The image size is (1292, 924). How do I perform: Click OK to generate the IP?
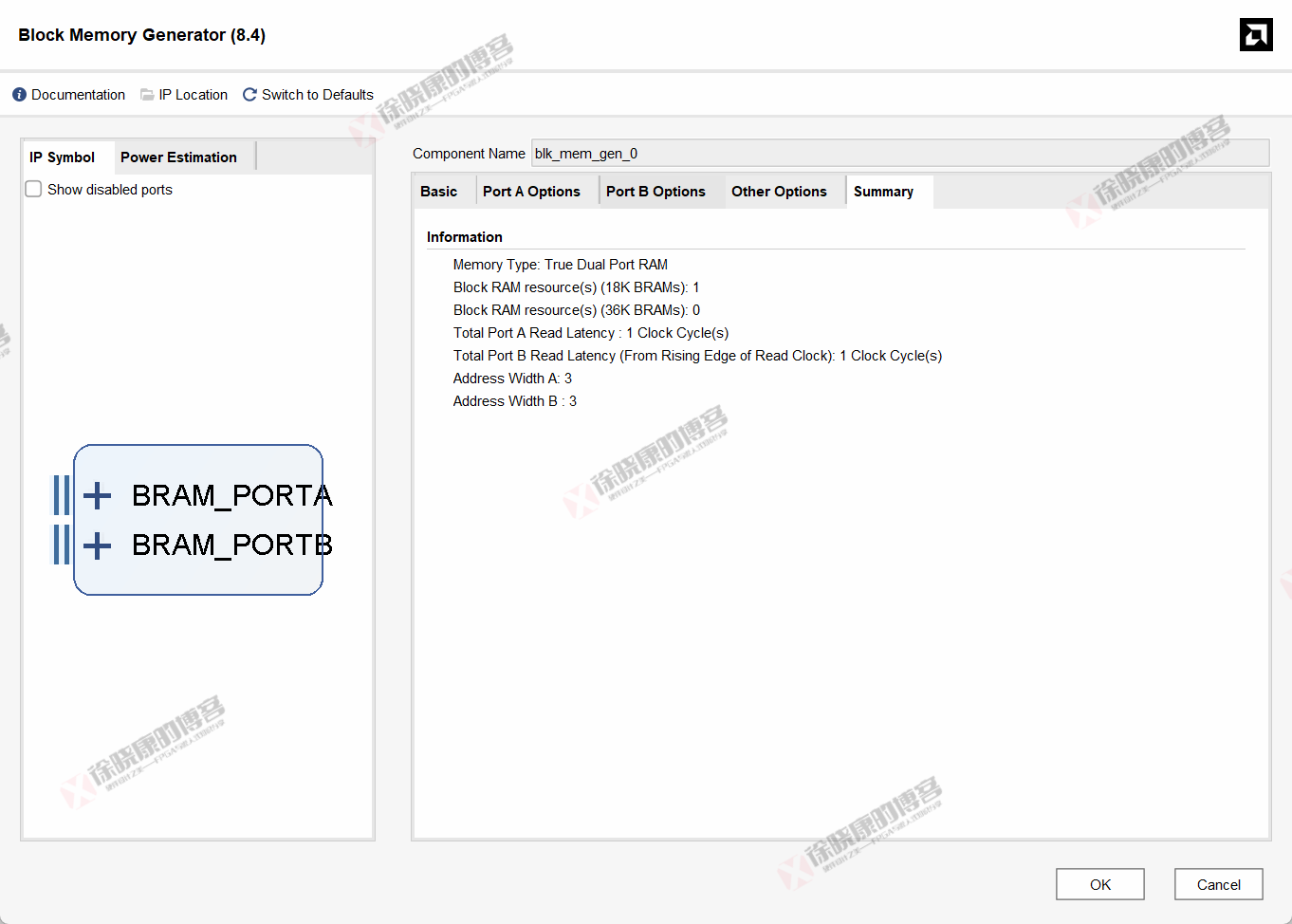[x=1099, y=883]
